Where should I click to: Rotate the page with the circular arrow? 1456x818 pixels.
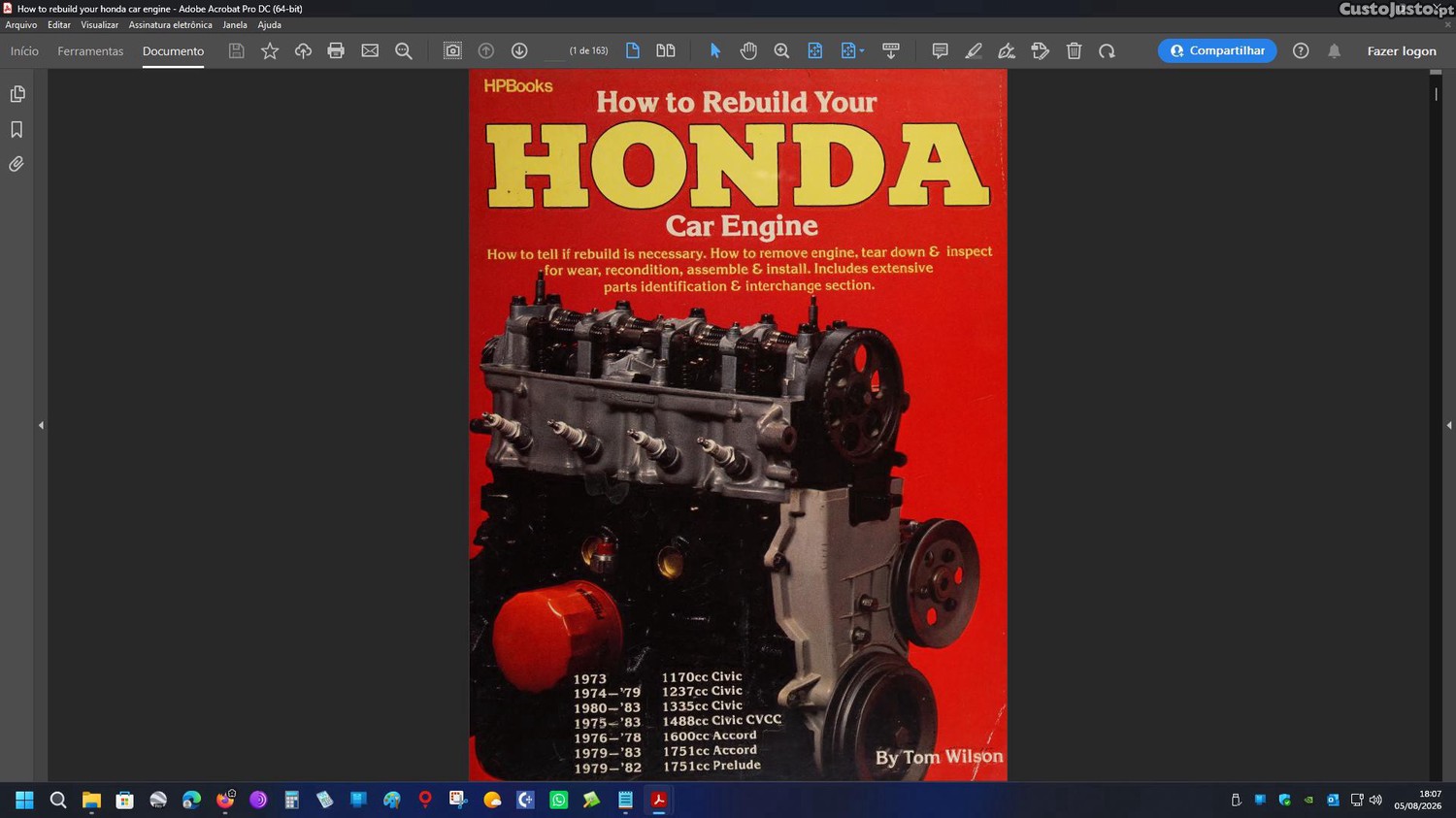(x=1107, y=51)
